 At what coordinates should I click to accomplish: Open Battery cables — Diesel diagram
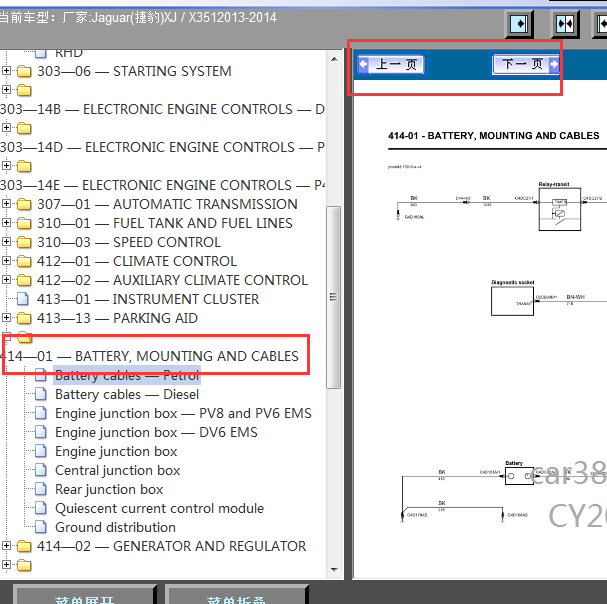click(127, 394)
